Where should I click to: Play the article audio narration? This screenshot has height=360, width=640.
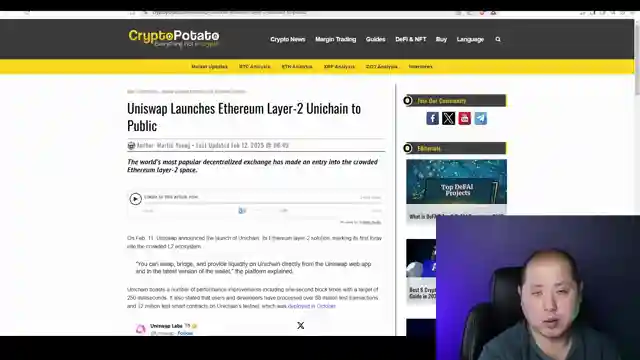(136, 199)
